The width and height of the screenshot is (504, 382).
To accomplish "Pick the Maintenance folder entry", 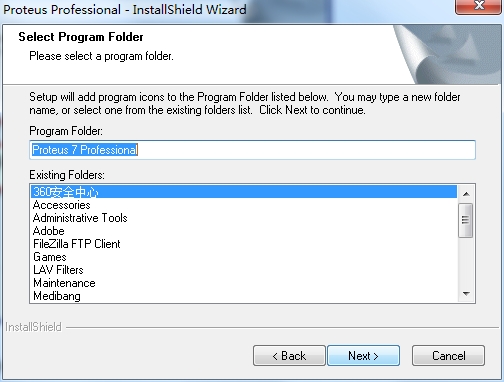I will pos(244,283).
